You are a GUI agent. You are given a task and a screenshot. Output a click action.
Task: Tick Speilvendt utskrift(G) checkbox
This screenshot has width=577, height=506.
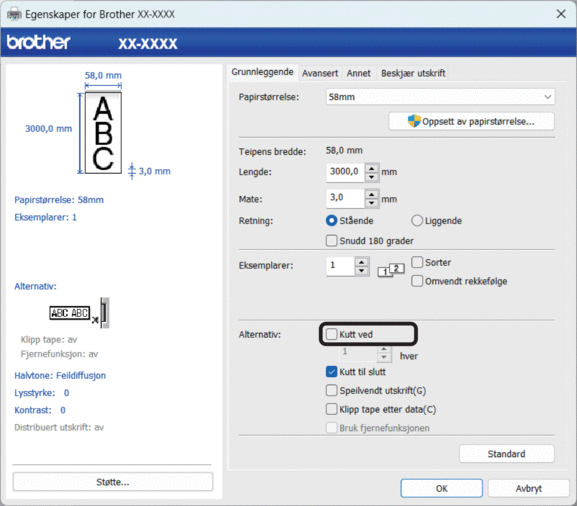[x=332, y=390]
